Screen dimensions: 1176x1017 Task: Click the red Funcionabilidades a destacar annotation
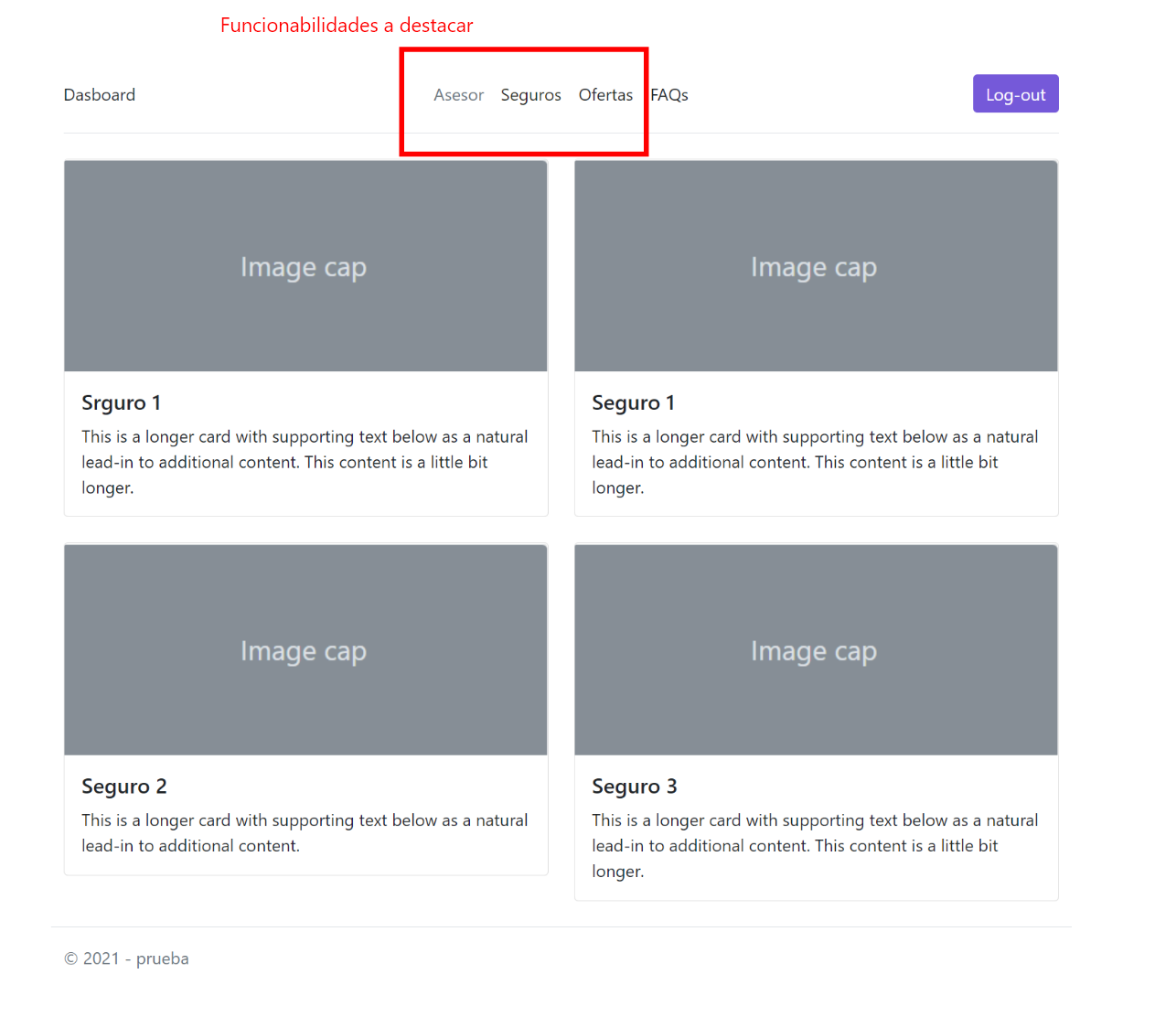click(x=346, y=25)
